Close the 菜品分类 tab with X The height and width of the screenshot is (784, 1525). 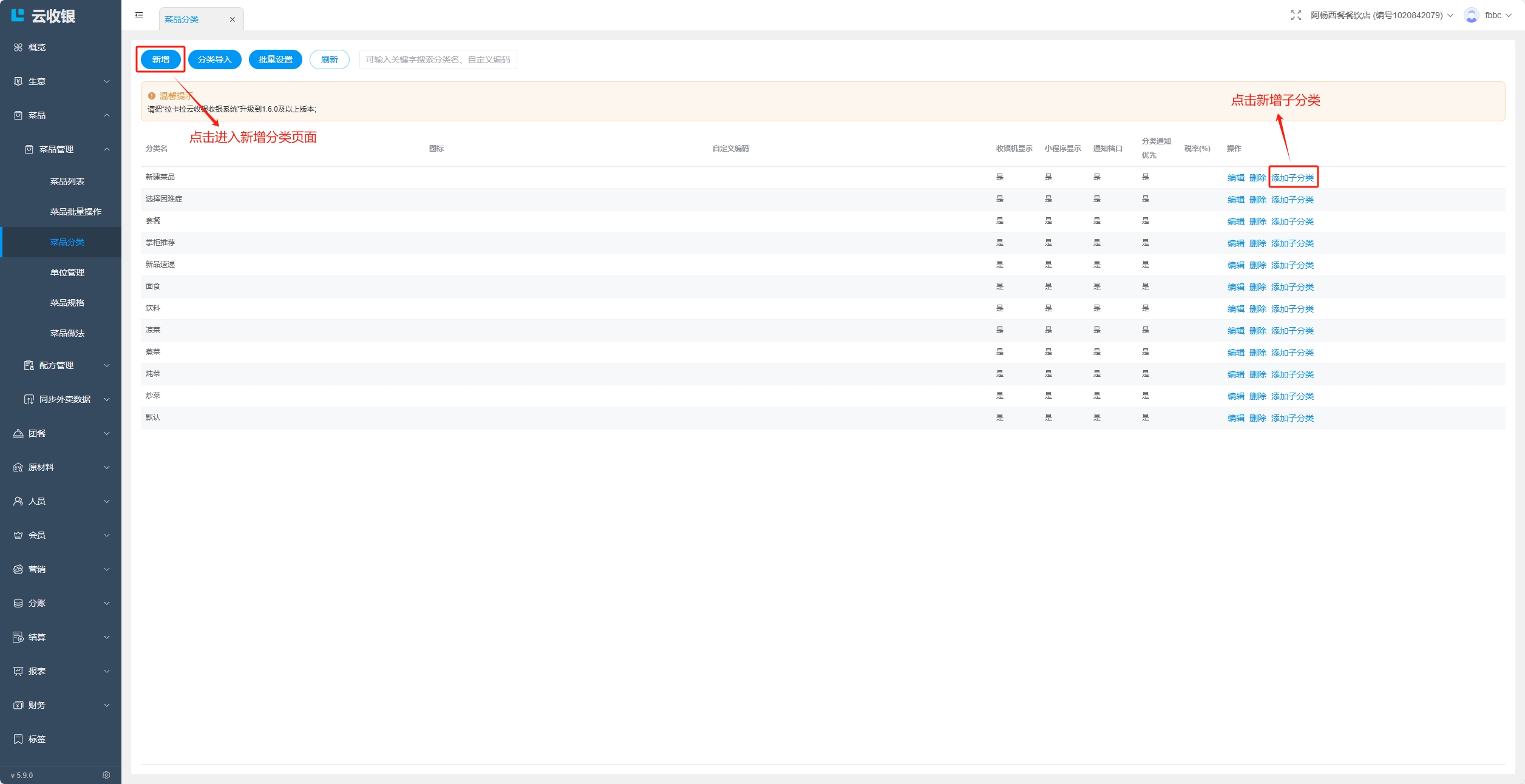(x=232, y=19)
